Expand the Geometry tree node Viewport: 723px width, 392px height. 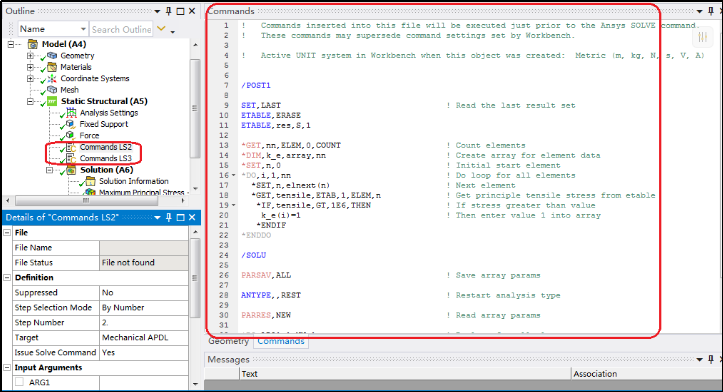[30, 56]
